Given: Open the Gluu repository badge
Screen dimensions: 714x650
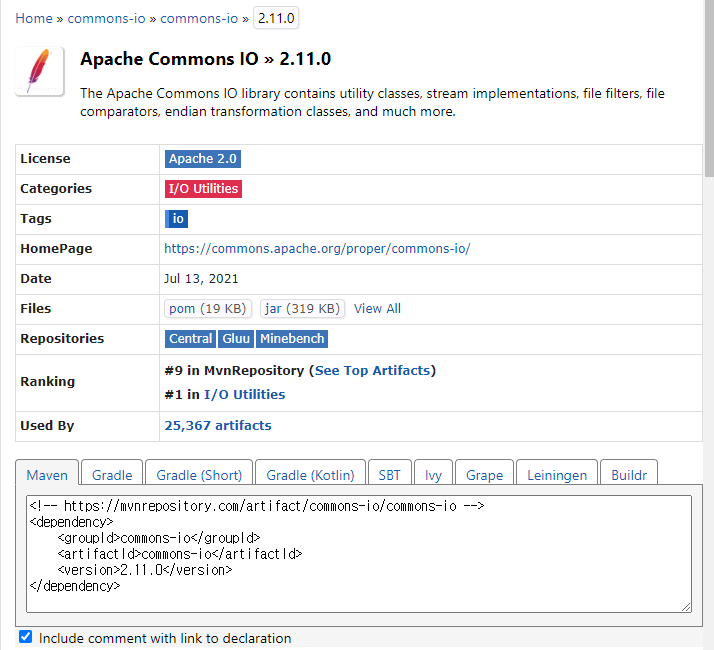Looking at the screenshot, I should (x=236, y=339).
